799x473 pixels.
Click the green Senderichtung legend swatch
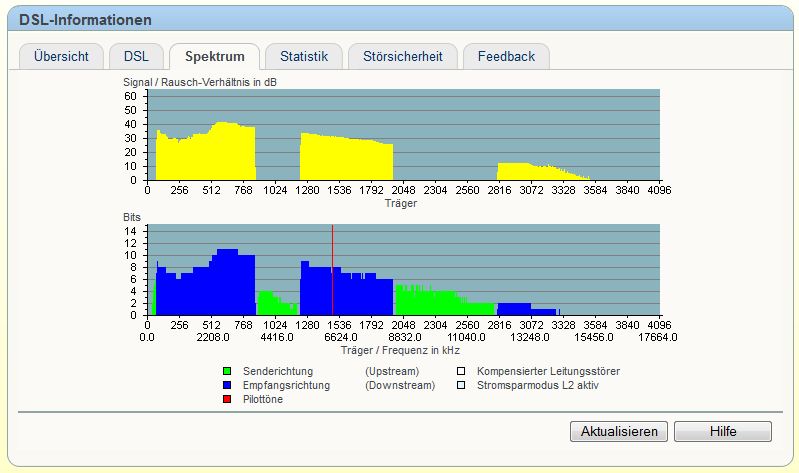tap(227, 371)
